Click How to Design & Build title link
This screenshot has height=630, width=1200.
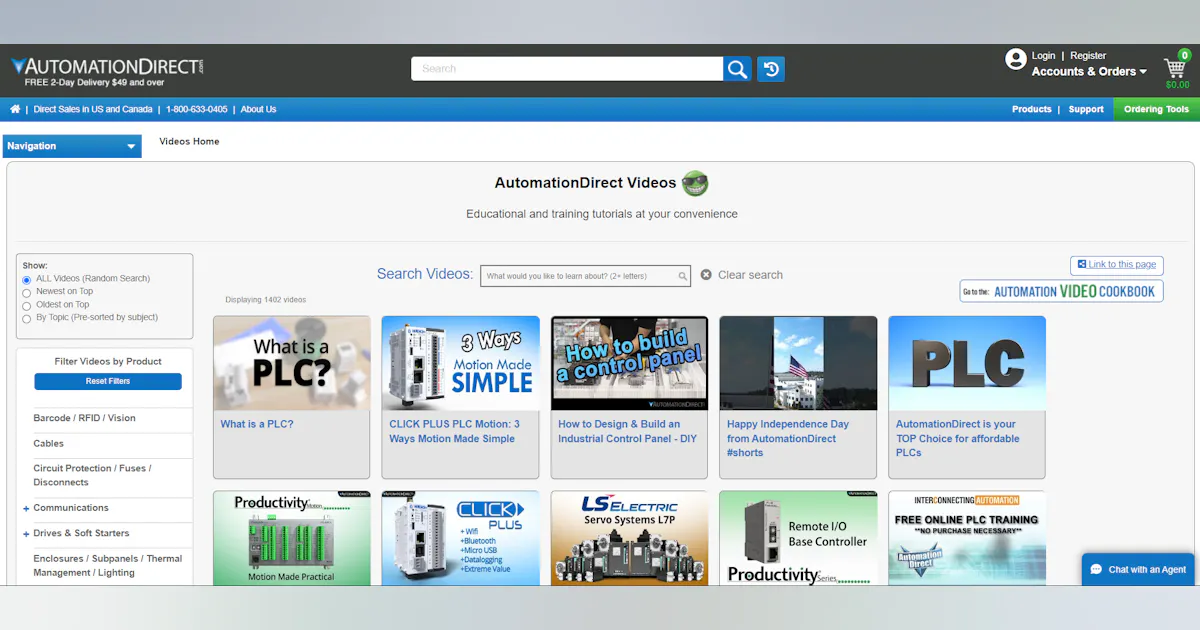point(629,431)
